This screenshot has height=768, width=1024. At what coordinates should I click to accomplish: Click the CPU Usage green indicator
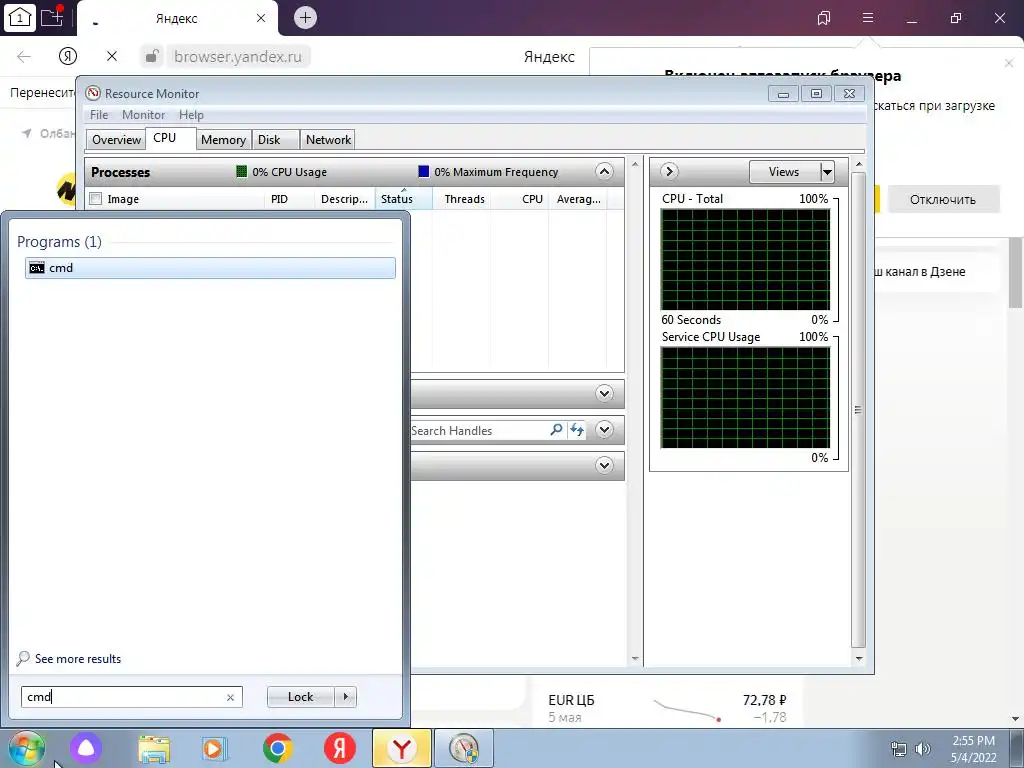coord(242,172)
